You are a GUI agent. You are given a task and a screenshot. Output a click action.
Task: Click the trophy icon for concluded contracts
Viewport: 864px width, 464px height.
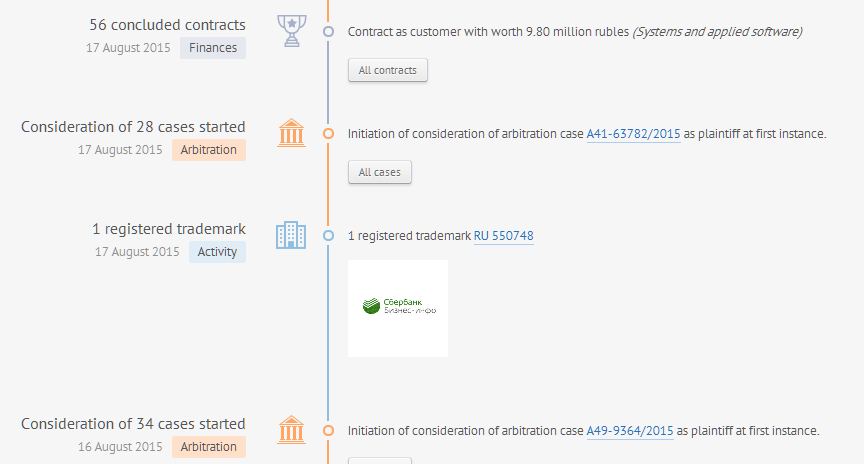click(291, 31)
